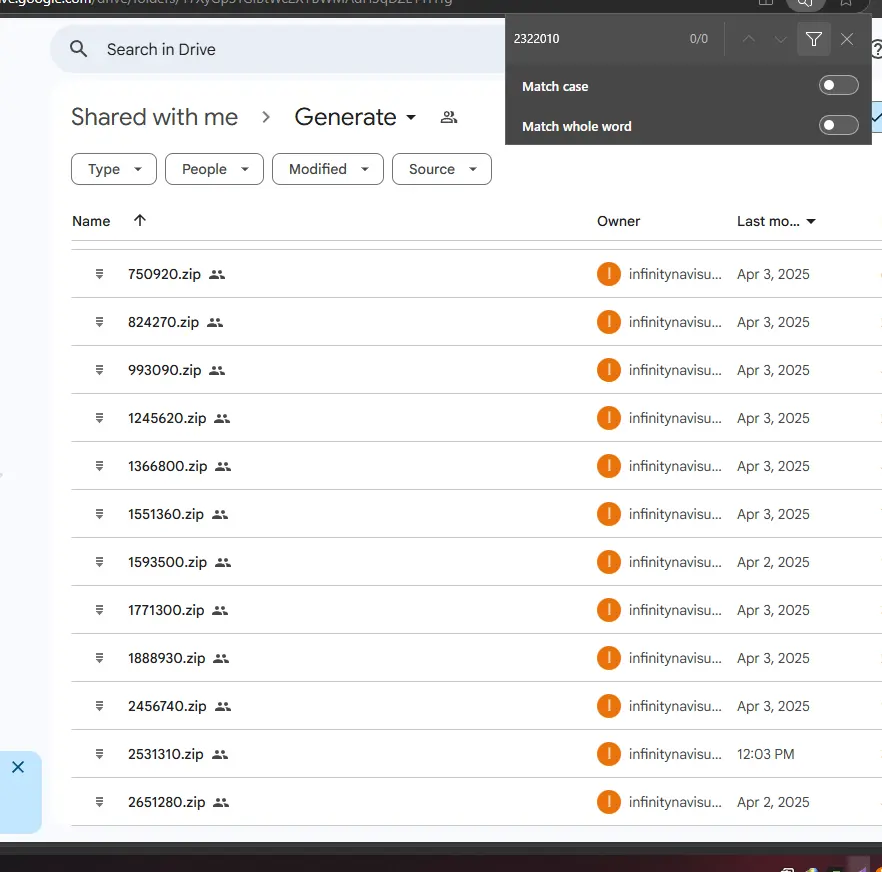Click the zip file icon for 1366800.zip
This screenshot has height=872, width=882.
[x=100, y=466]
